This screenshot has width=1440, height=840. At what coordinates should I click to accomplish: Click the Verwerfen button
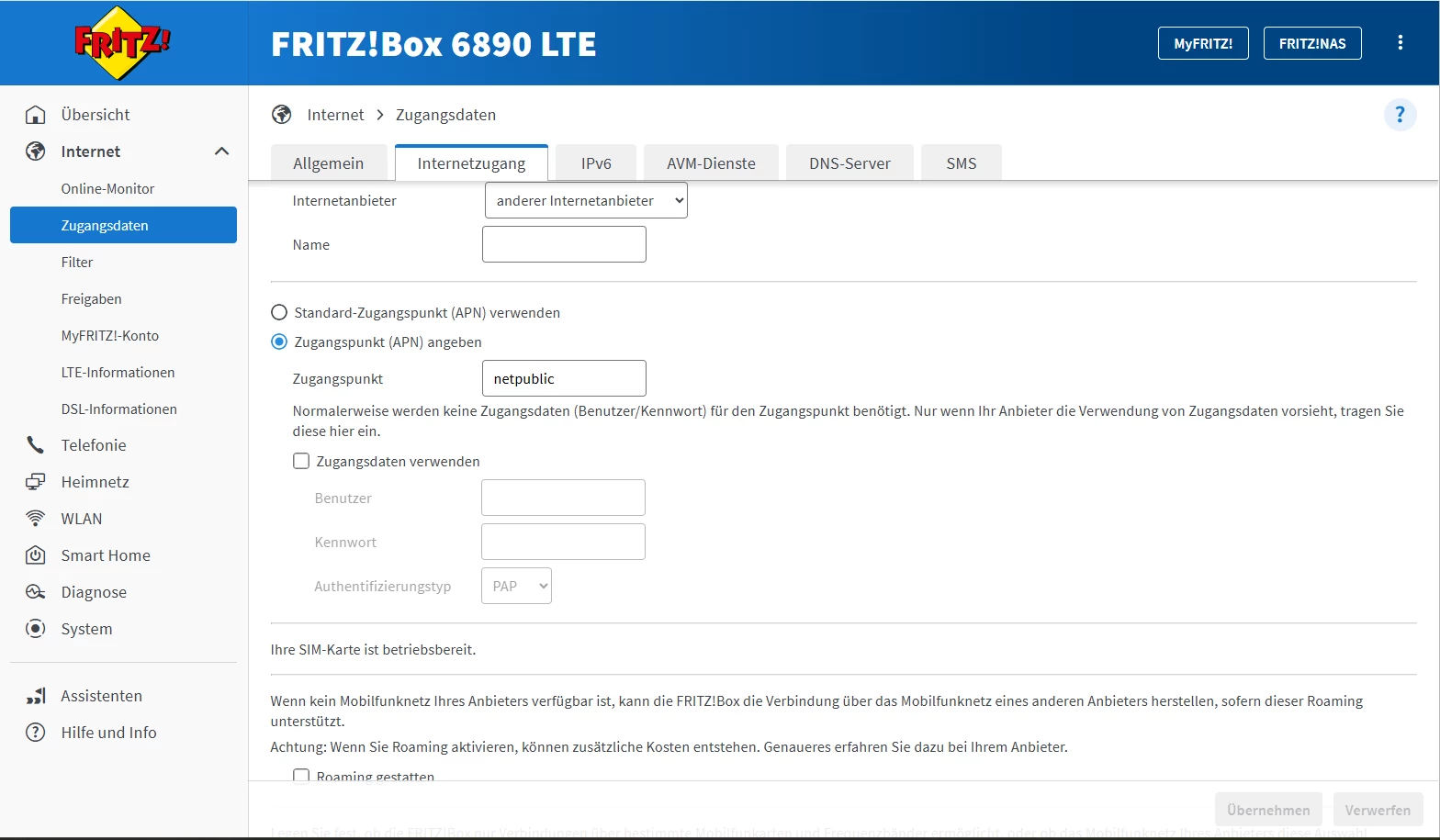1378,810
